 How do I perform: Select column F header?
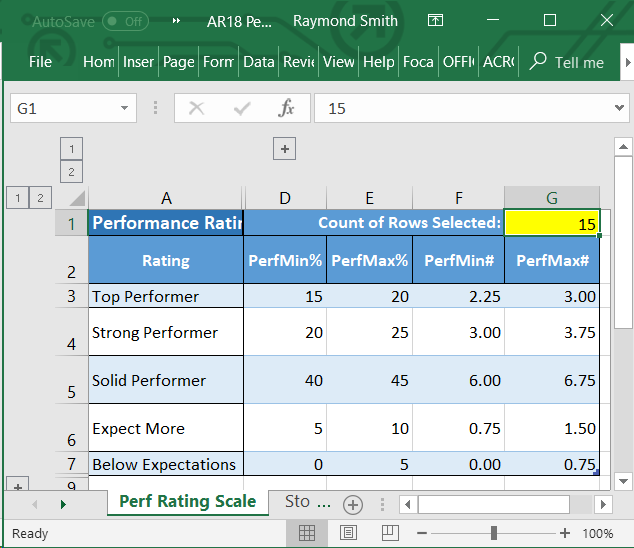point(459,198)
